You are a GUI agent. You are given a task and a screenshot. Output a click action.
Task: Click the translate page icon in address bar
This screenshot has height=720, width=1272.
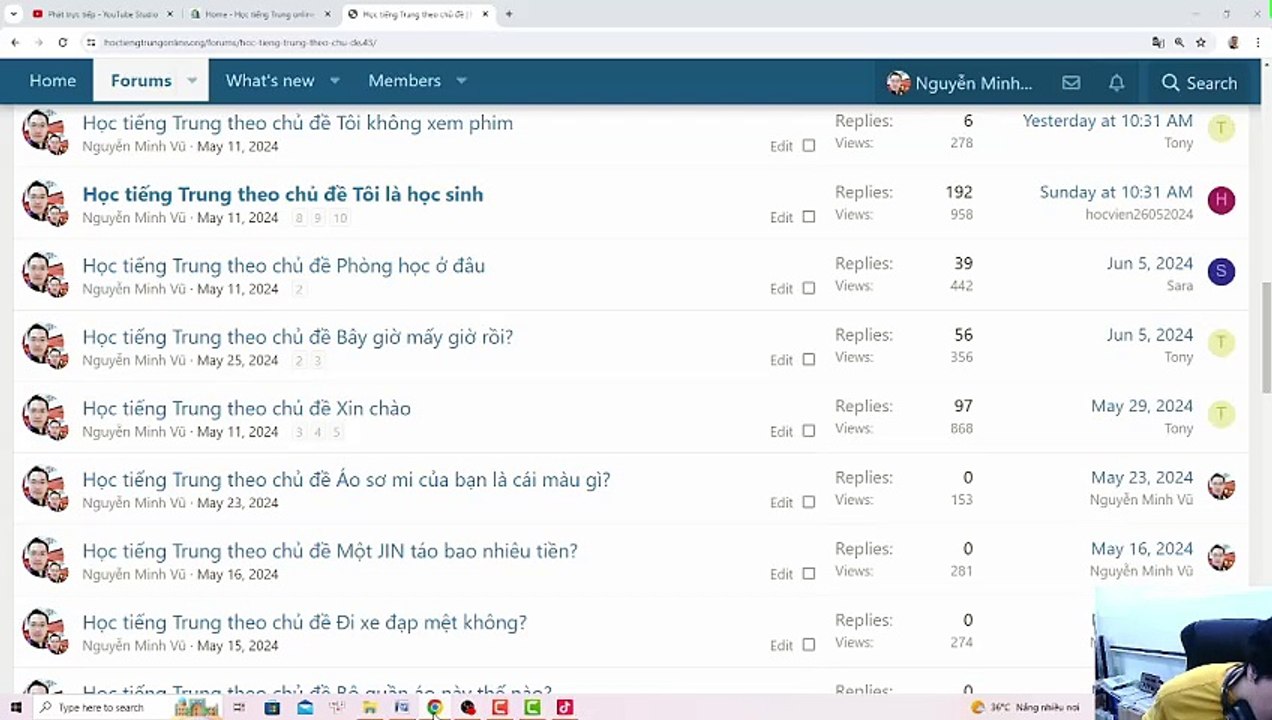1158,43
